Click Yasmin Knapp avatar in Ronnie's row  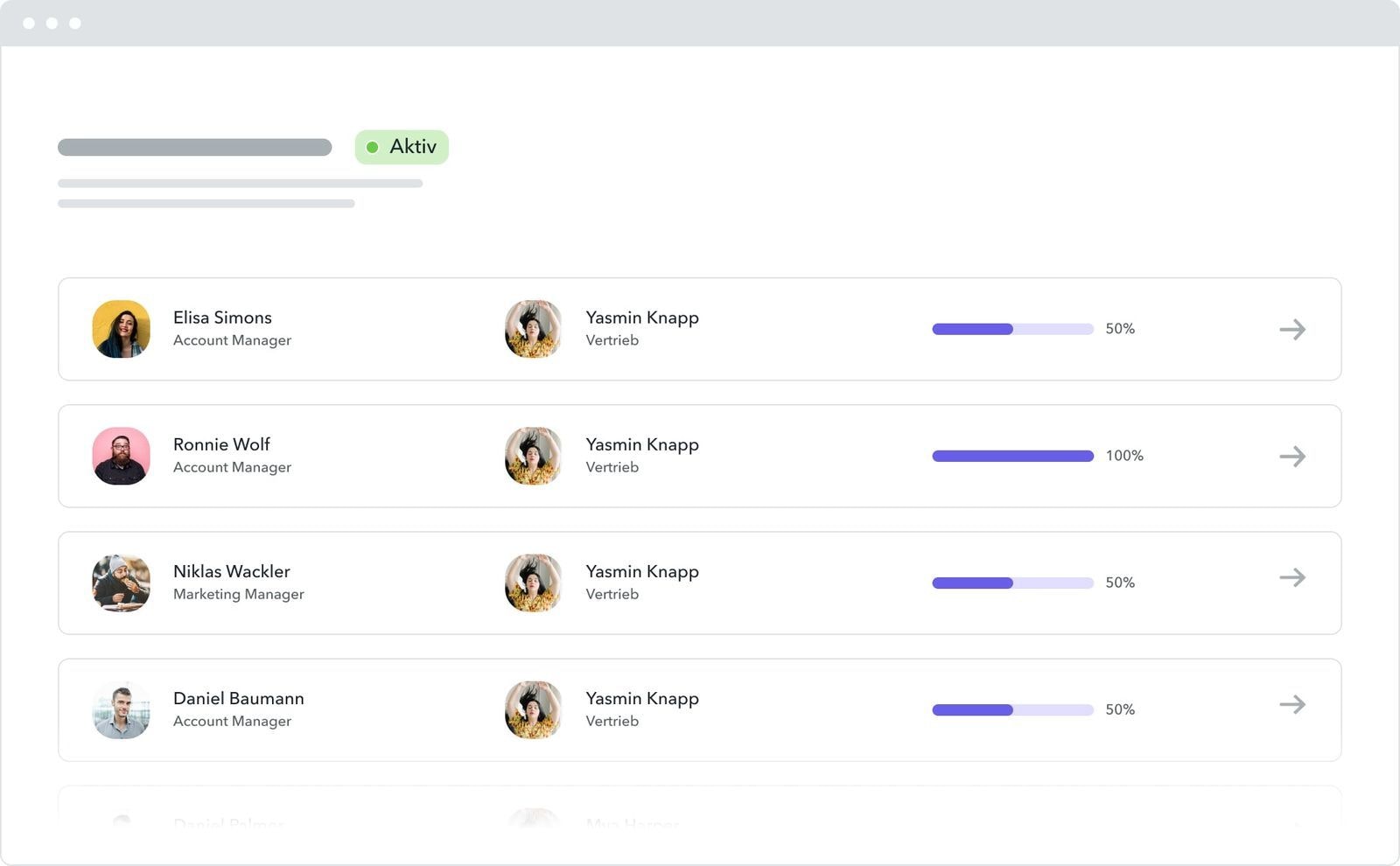(x=533, y=457)
